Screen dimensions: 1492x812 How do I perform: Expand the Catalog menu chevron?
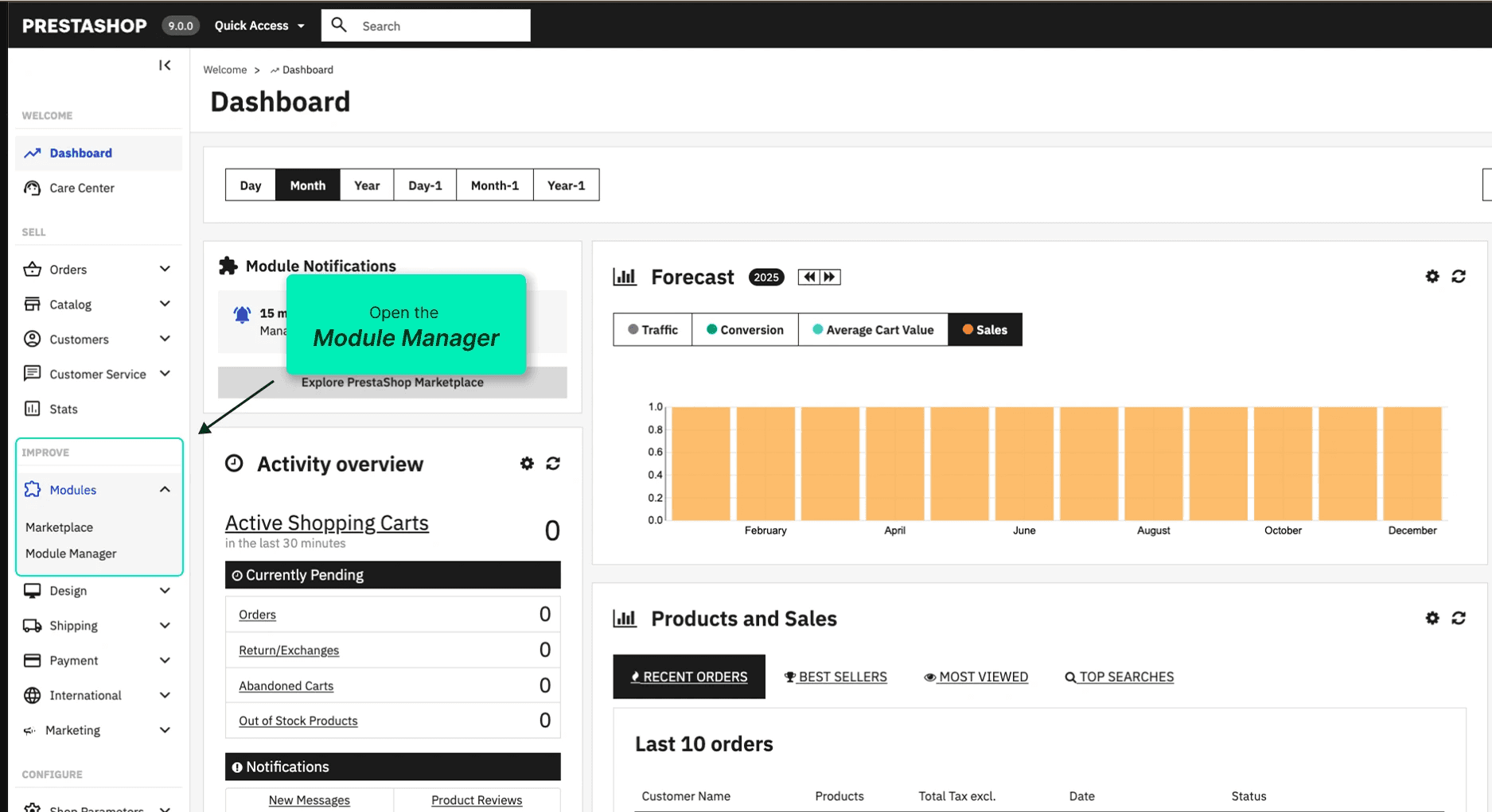click(x=165, y=304)
